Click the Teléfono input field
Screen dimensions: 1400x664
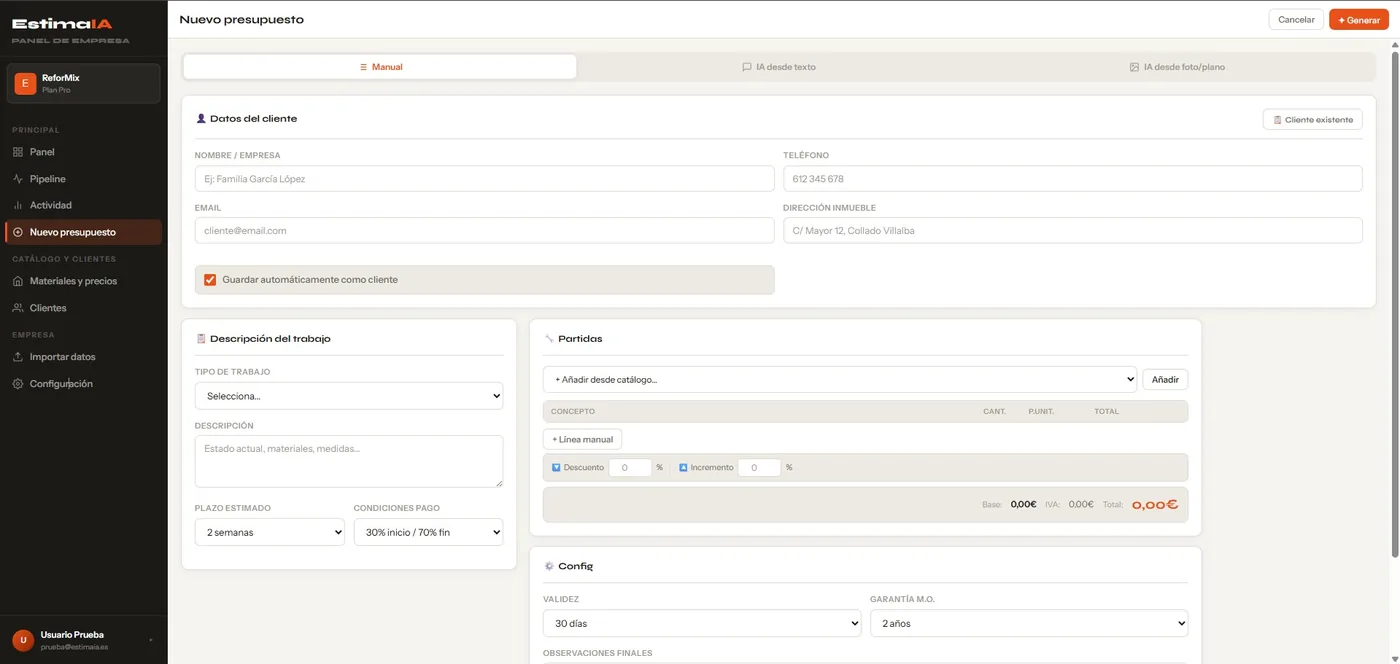(x=1073, y=179)
